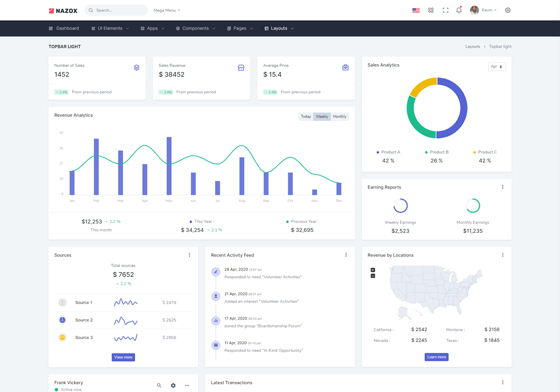Image resolution: width=560 pixels, height=392 pixels.
Task: Toggle fullscreen mode icon
Action: click(x=445, y=10)
